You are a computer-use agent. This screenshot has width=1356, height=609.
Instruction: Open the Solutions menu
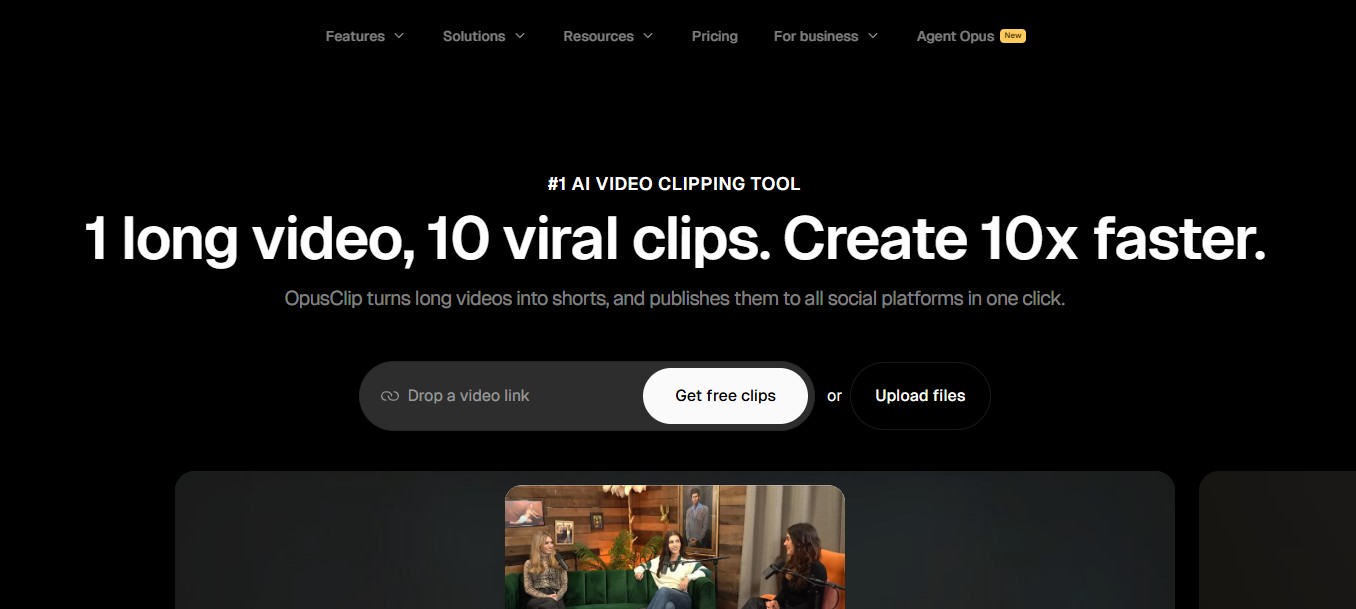click(x=474, y=36)
